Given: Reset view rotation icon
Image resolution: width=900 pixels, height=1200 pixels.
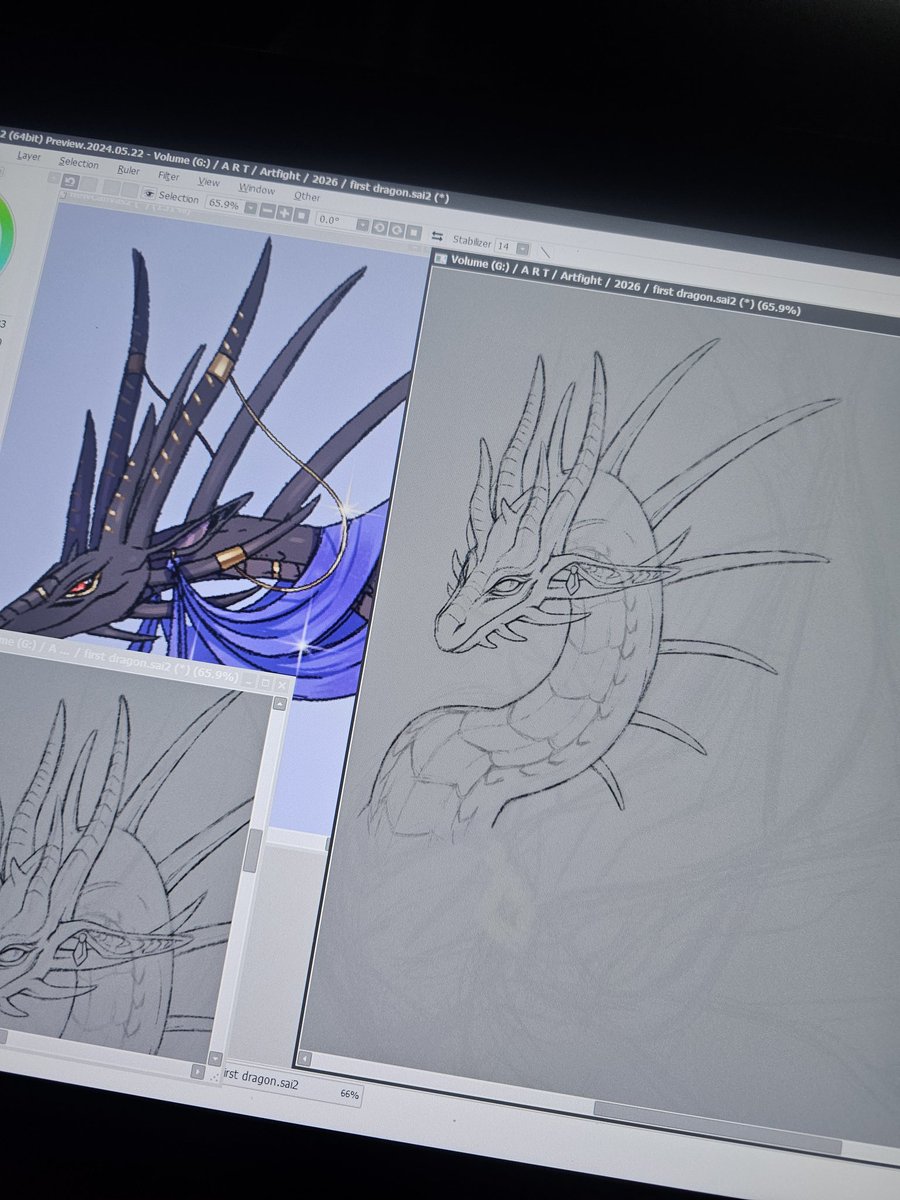Looking at the screenshot, I should click(413, 233).
